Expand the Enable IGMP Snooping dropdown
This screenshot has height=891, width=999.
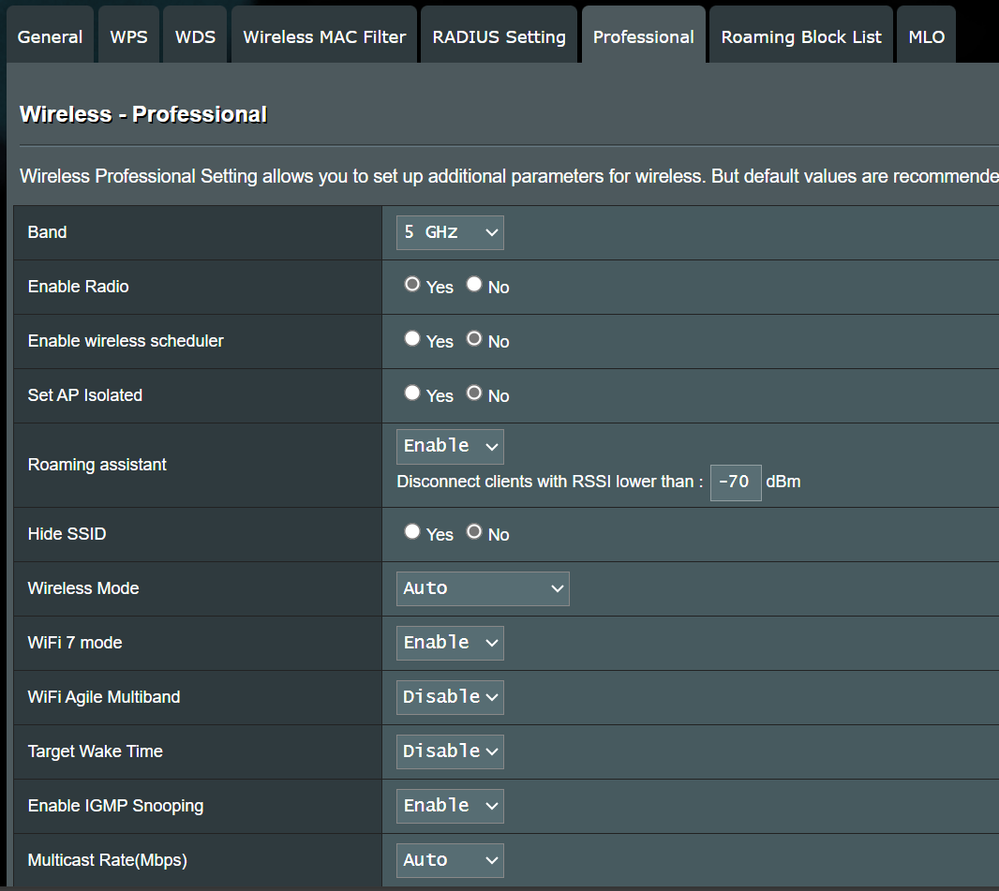tap(450, 806)
